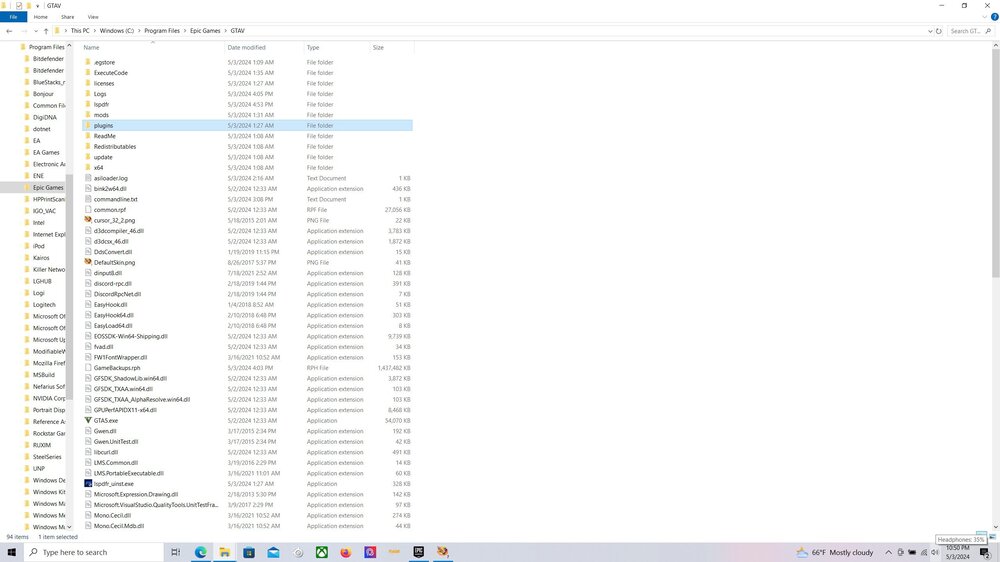Select 'Windows (C:)' in the address breadcrumb
The width and height of the screenshot is (1000, 562).
[117, 31]
